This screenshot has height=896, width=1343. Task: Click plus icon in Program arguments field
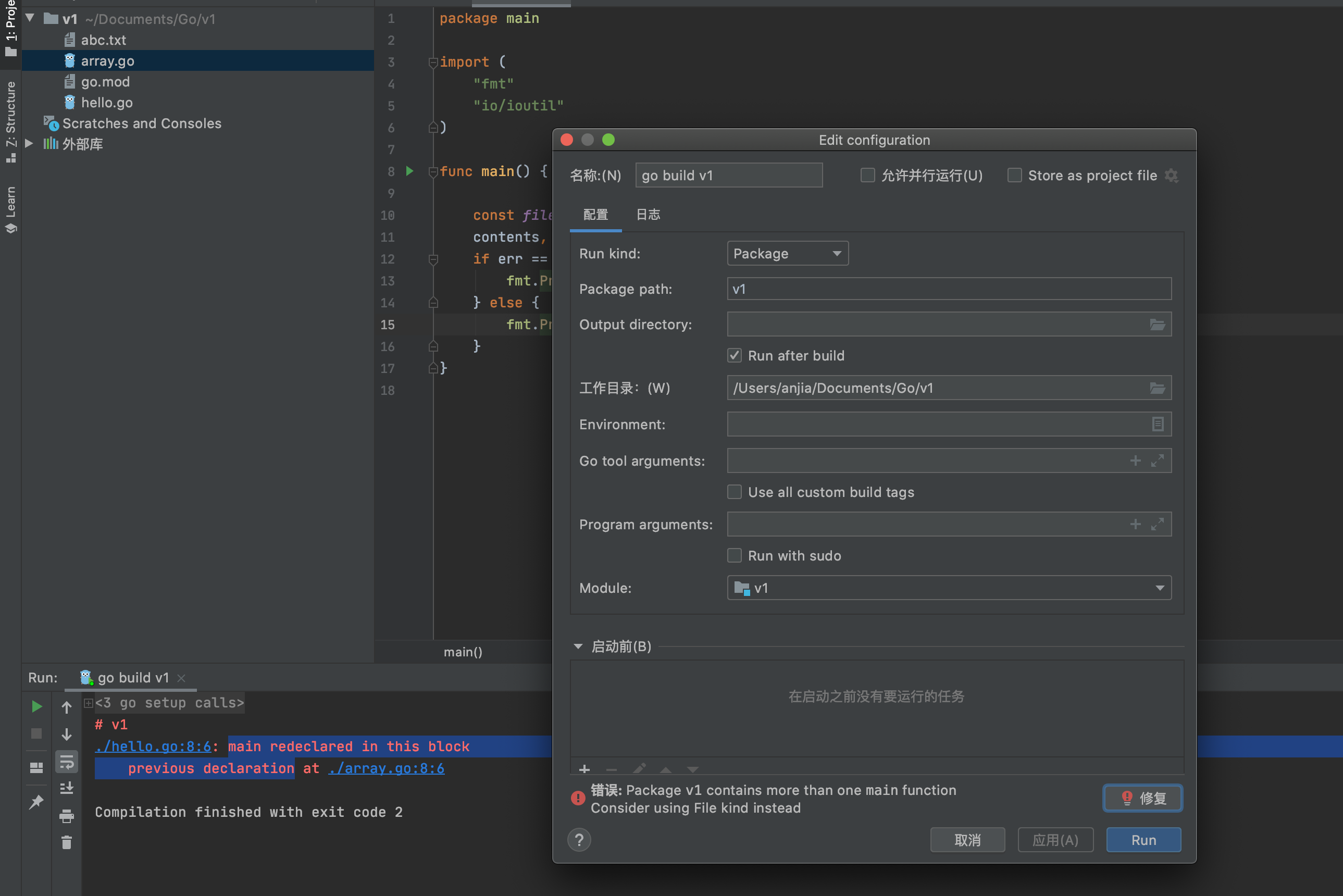(x=1135, y=524)
